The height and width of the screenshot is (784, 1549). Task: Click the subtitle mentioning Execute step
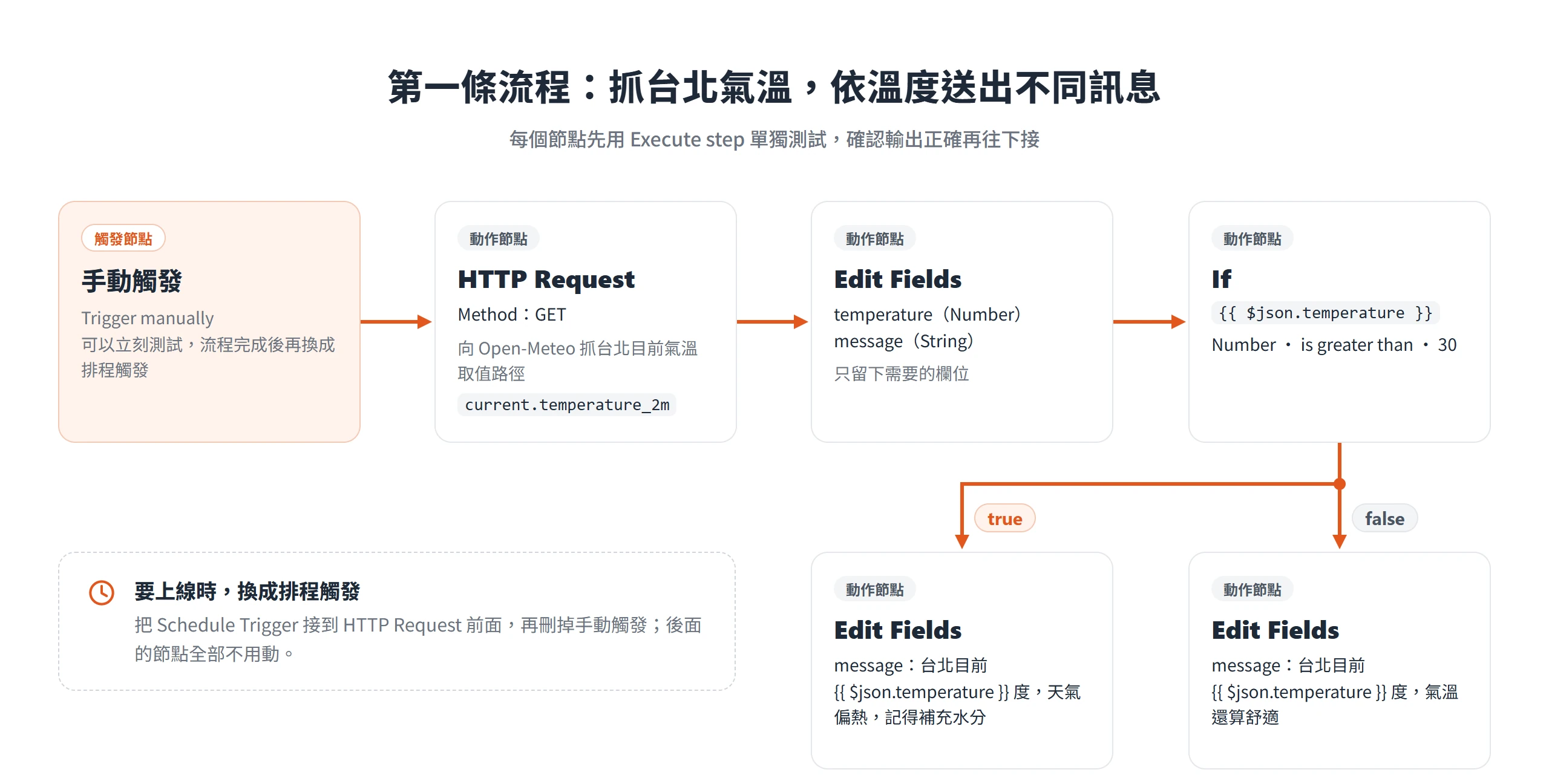coord(774,140)
